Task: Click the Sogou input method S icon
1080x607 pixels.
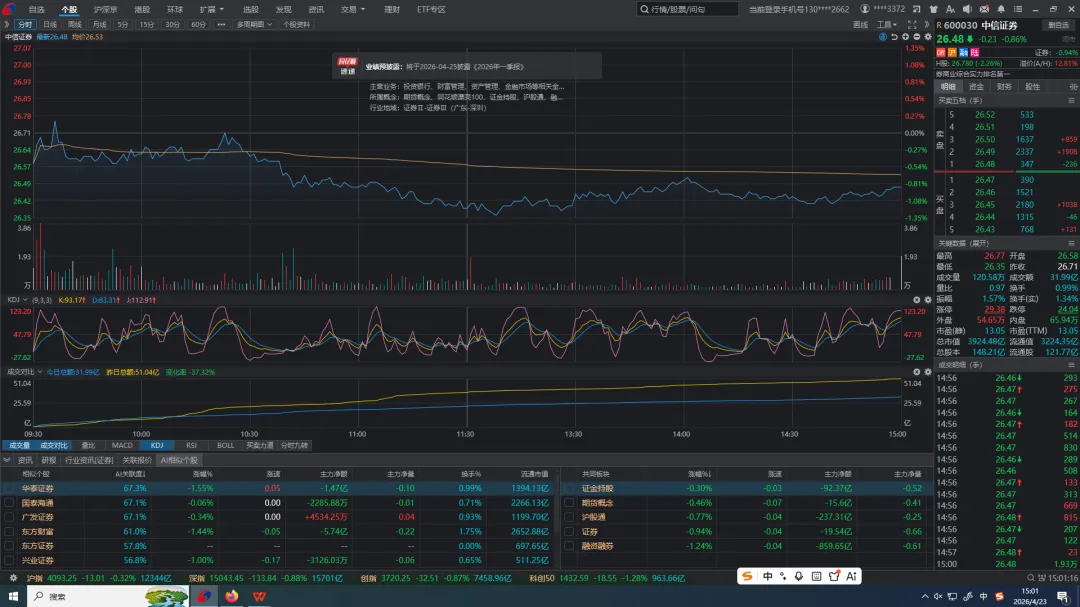Action: pyautogui.click(x=747, y=576)
